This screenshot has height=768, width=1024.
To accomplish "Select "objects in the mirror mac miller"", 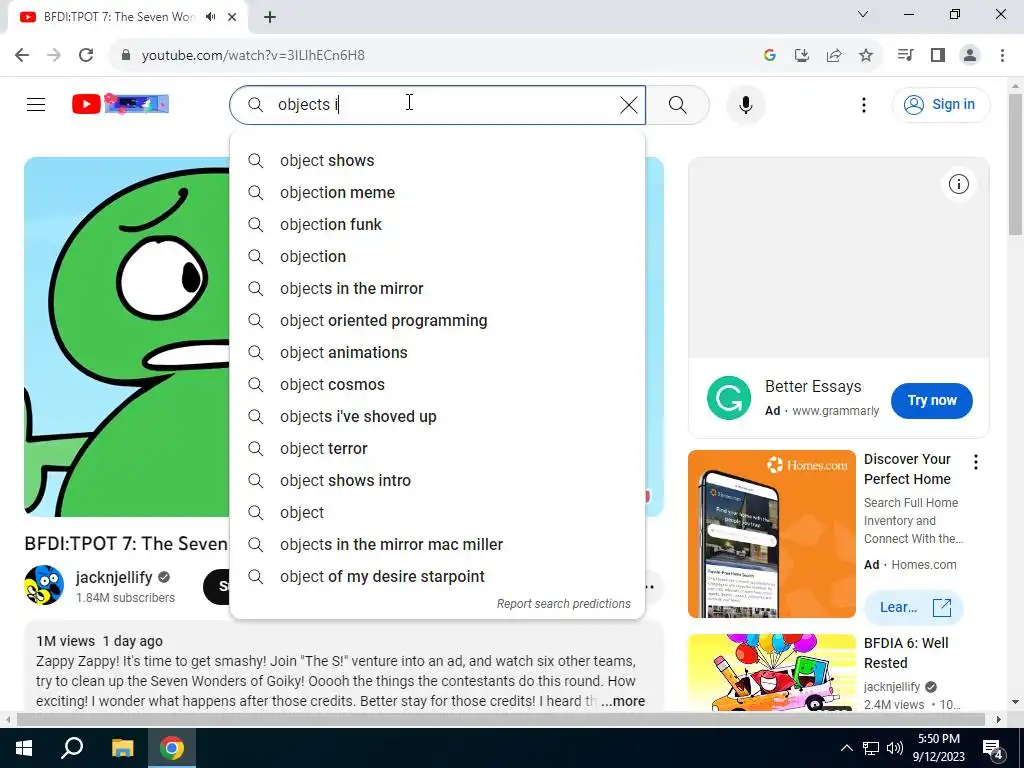I will tap(438, 545).
